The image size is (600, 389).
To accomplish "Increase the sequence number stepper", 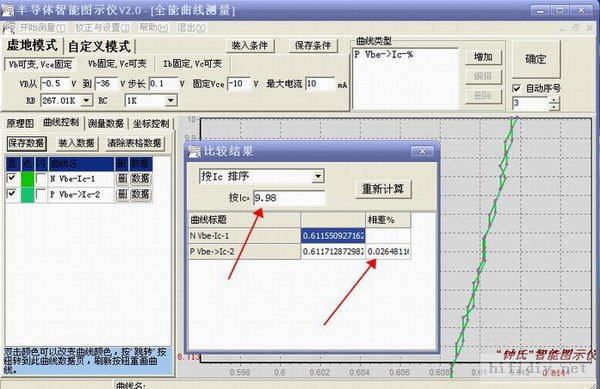I will click(x=554, y=100).
